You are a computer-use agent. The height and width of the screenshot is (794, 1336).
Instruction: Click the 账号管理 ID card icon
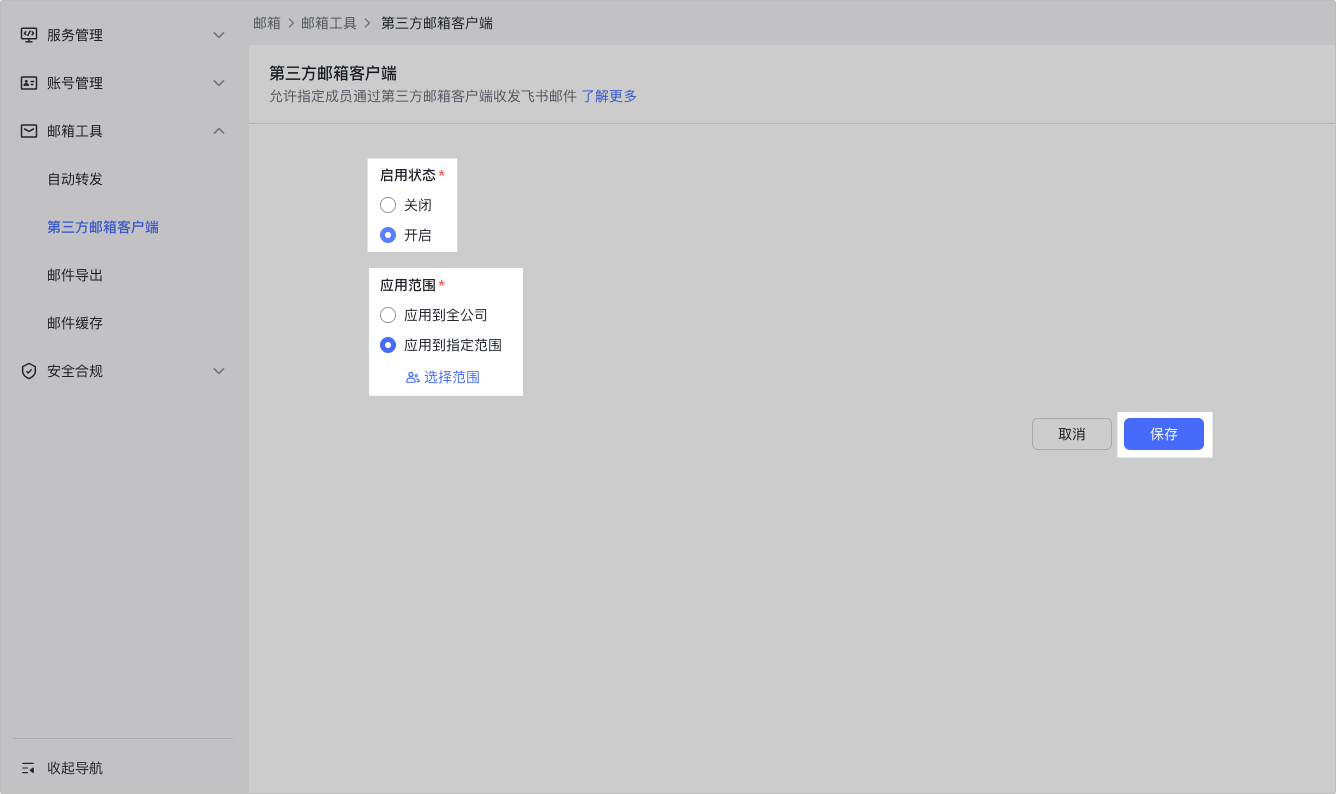[29, 83]
